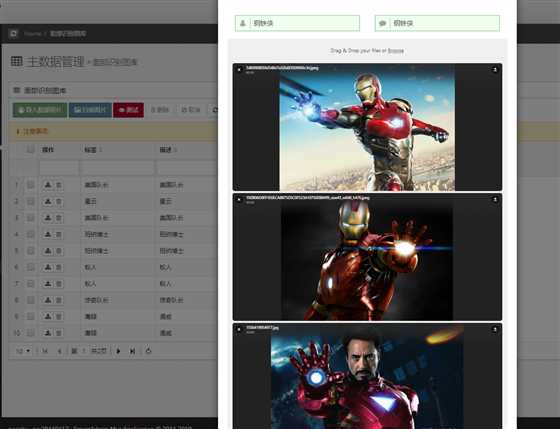Click the person upload icon in row 9
The image size is (560, 429).
(x=48, y=316)
